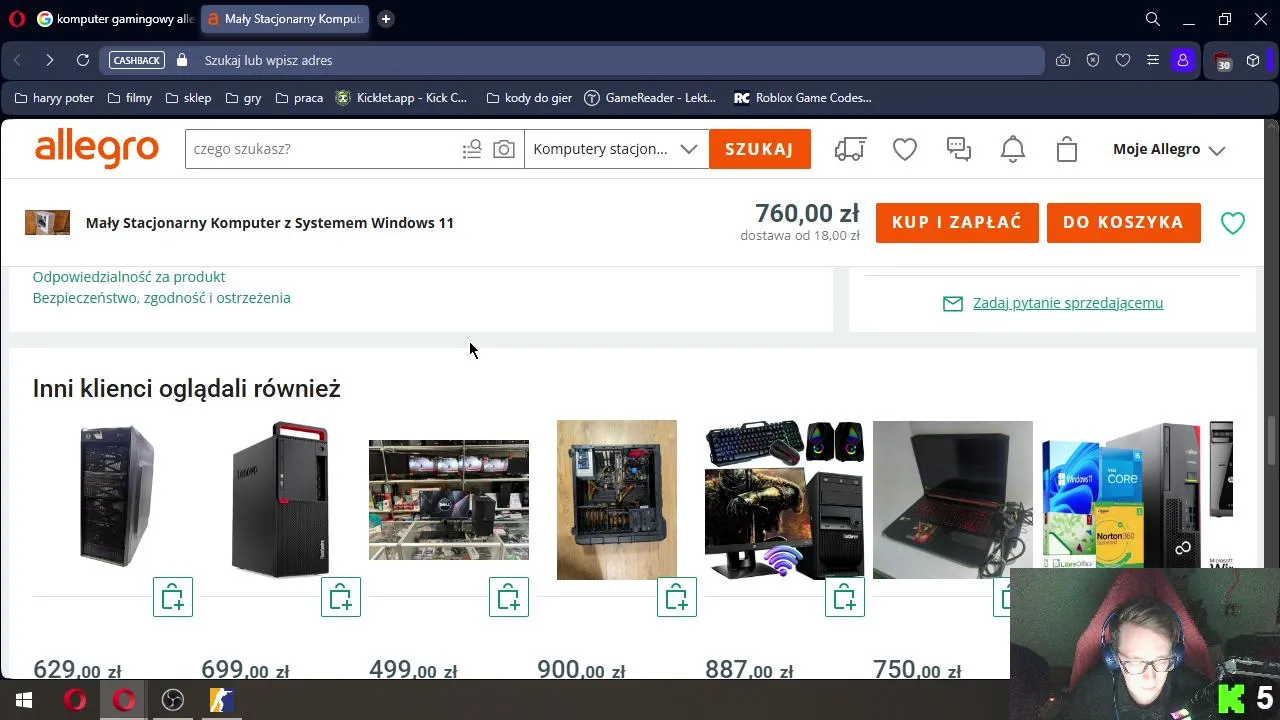Viewport: 1280px width, 720px height.
Task: Add 699 zł Lenovo computer to cart
Action: pyautogui.click(x=341, y=597)
